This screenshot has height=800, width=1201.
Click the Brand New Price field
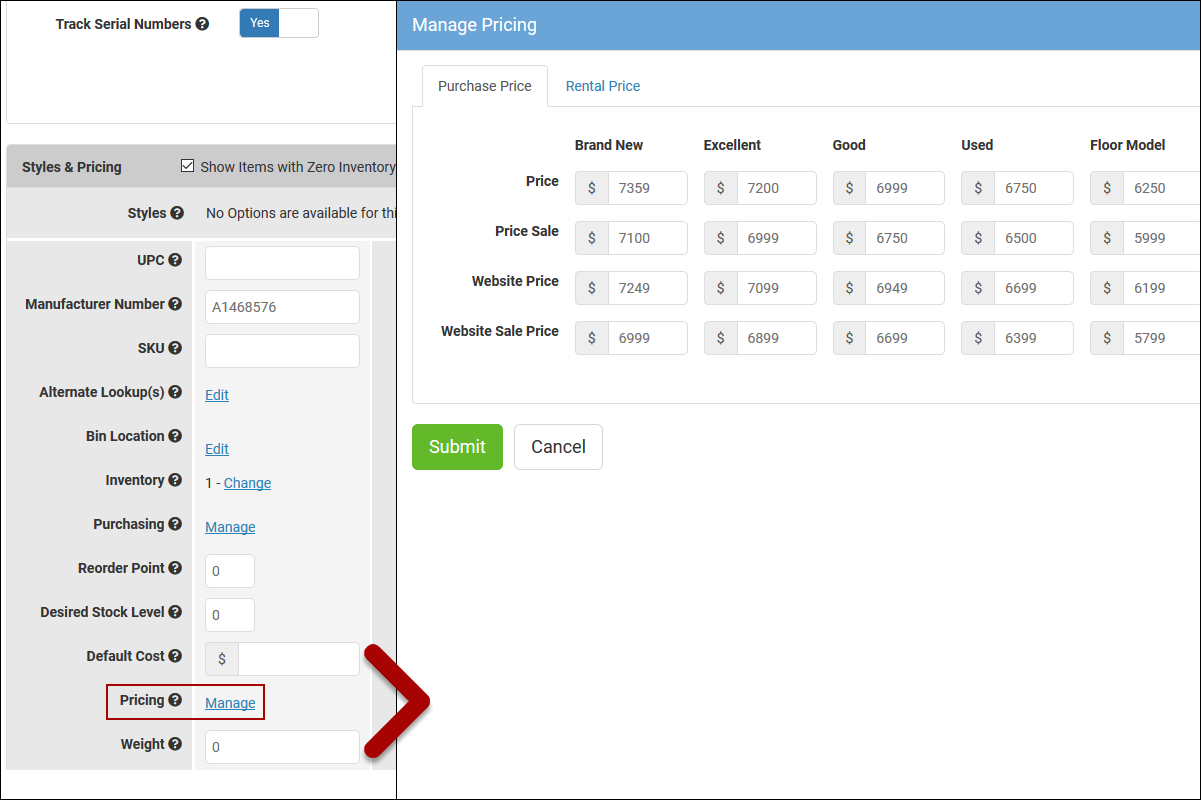[x=647, y=188]
